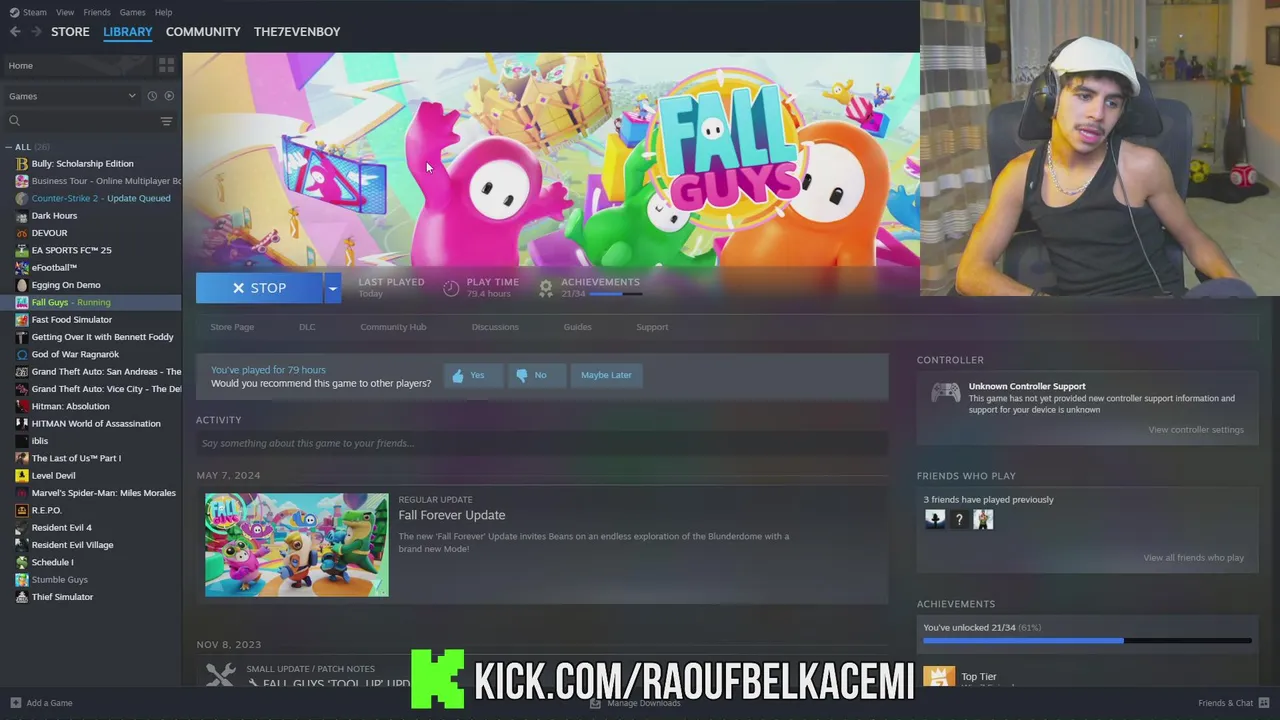Open dropdown arrow next to STOP button

tap(332, 288)
